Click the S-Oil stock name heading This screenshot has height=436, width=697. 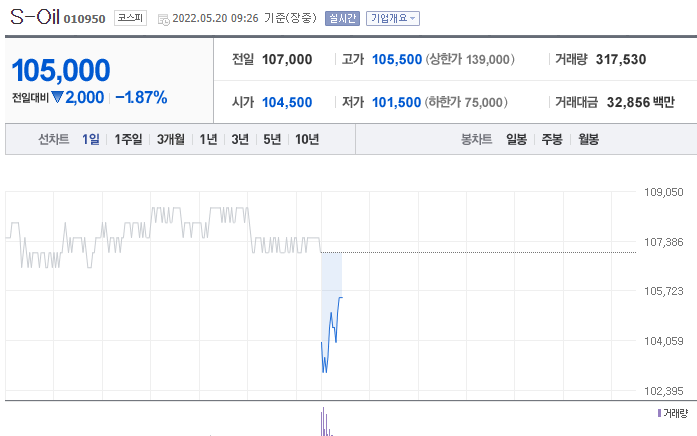(x=33, y=17)
